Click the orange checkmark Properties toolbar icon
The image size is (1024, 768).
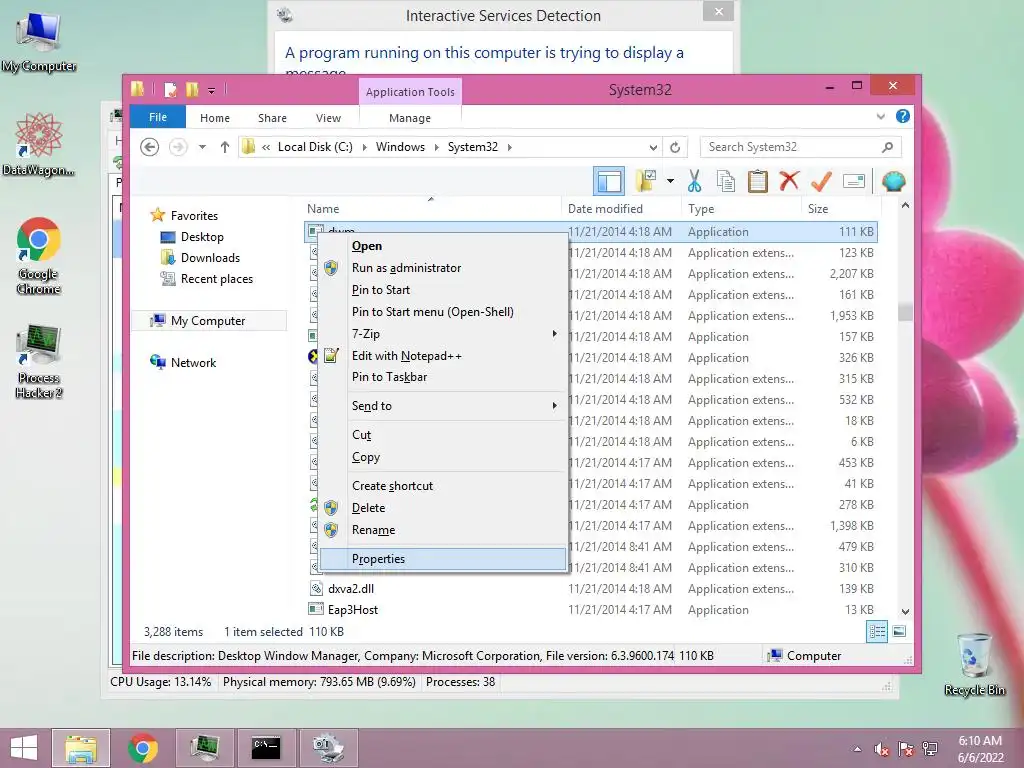[x=821, y=181]
